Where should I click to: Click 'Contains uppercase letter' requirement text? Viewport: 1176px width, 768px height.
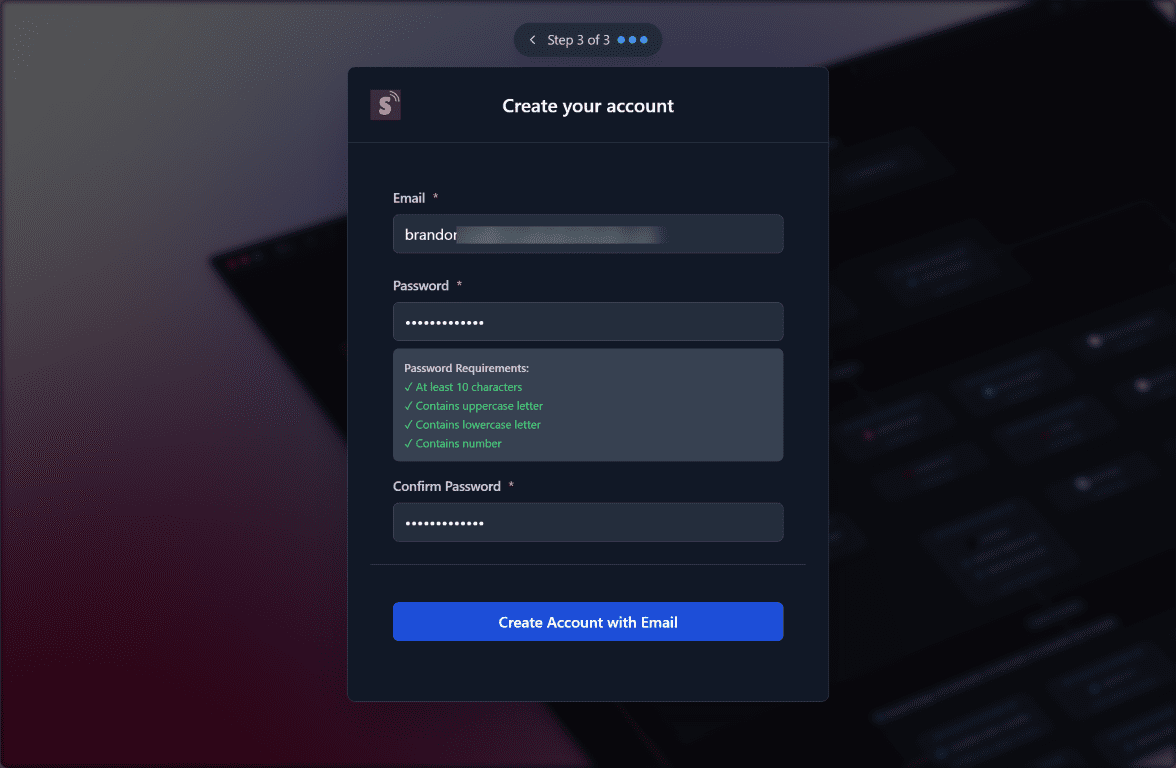point(479,406)
